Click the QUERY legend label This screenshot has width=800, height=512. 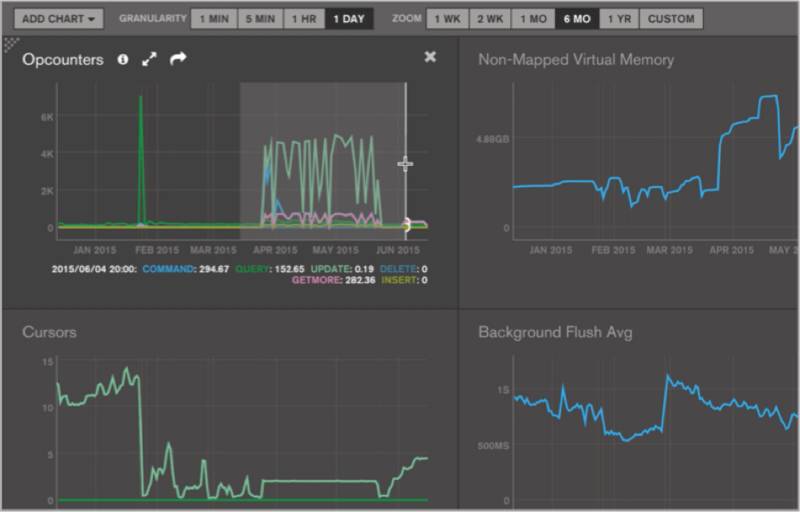coord(252,269)
